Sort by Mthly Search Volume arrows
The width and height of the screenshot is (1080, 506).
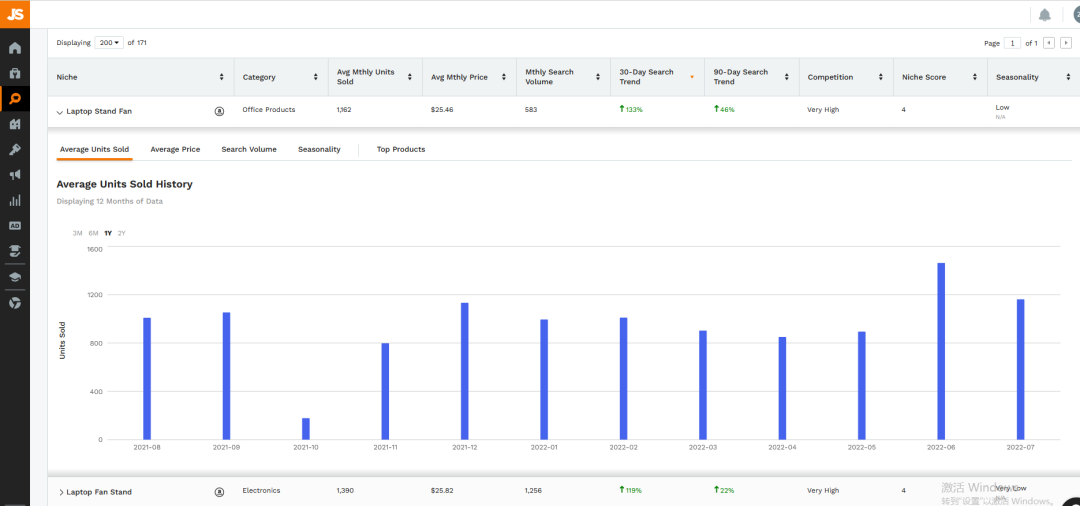598,77
